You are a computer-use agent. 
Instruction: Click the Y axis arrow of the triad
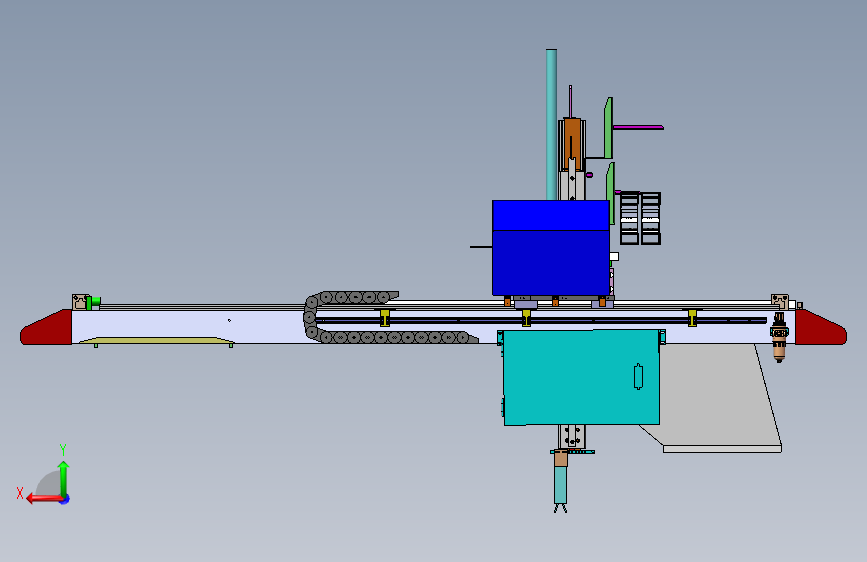(x=64, y=479)
